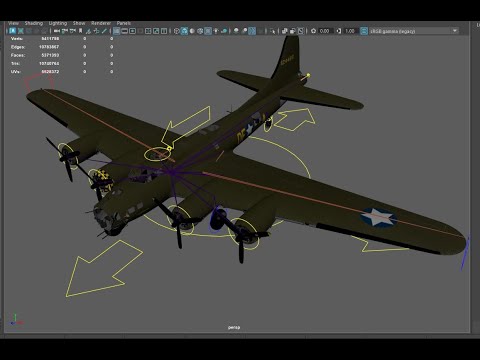Open camera Bookmarks from toolbar icon
480x360 pixels.
[x=80, y=31]
